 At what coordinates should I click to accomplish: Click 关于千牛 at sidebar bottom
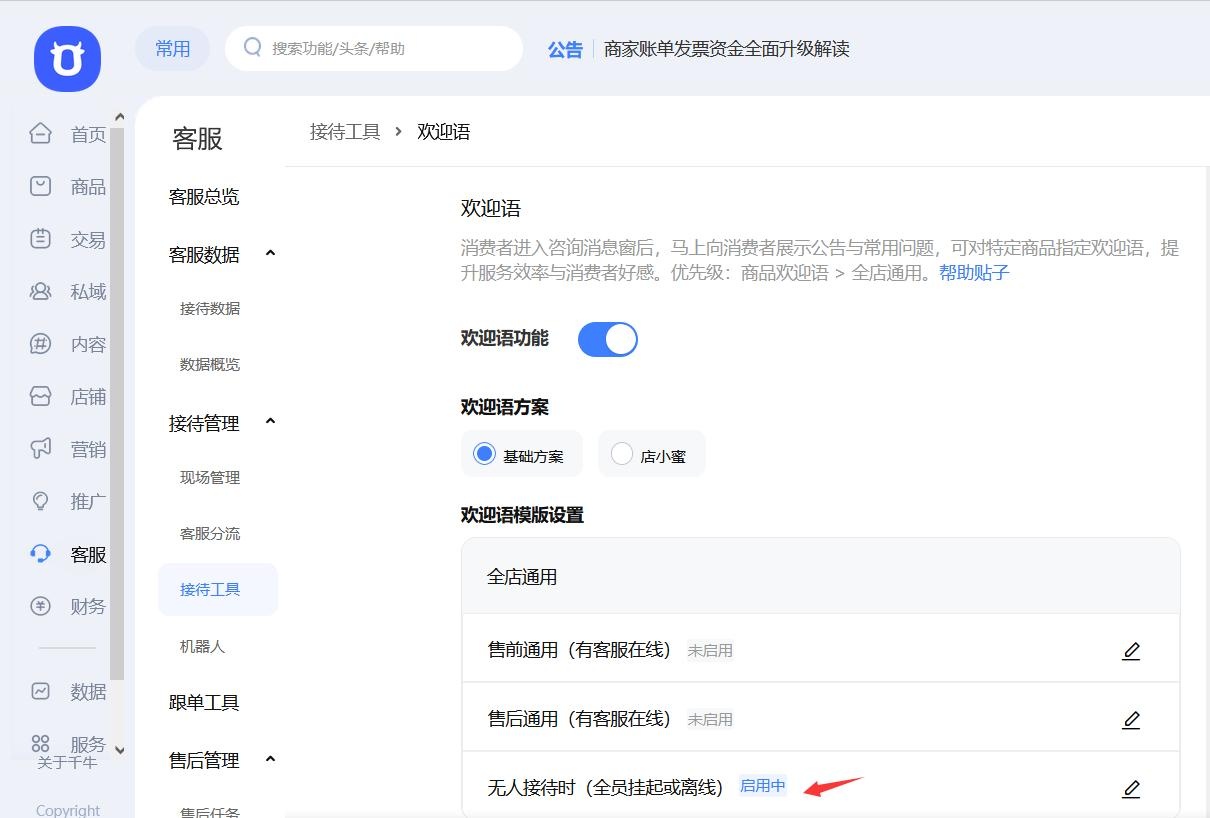[x=67, y=762]
